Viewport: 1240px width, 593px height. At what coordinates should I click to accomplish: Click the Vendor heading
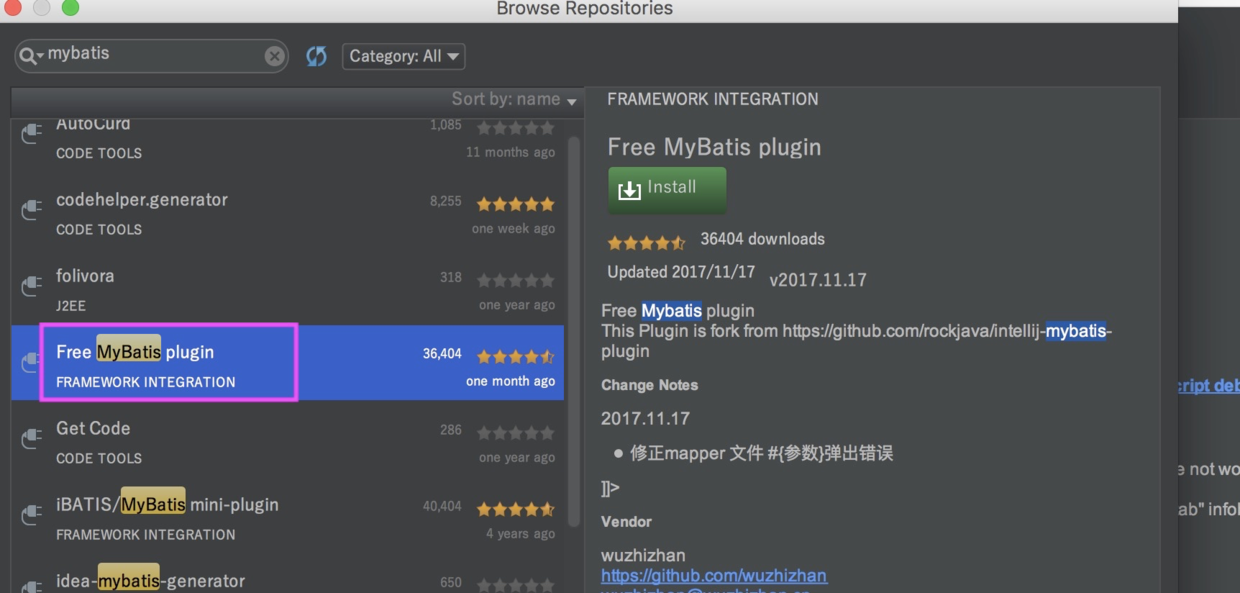(x=626, y=522)
